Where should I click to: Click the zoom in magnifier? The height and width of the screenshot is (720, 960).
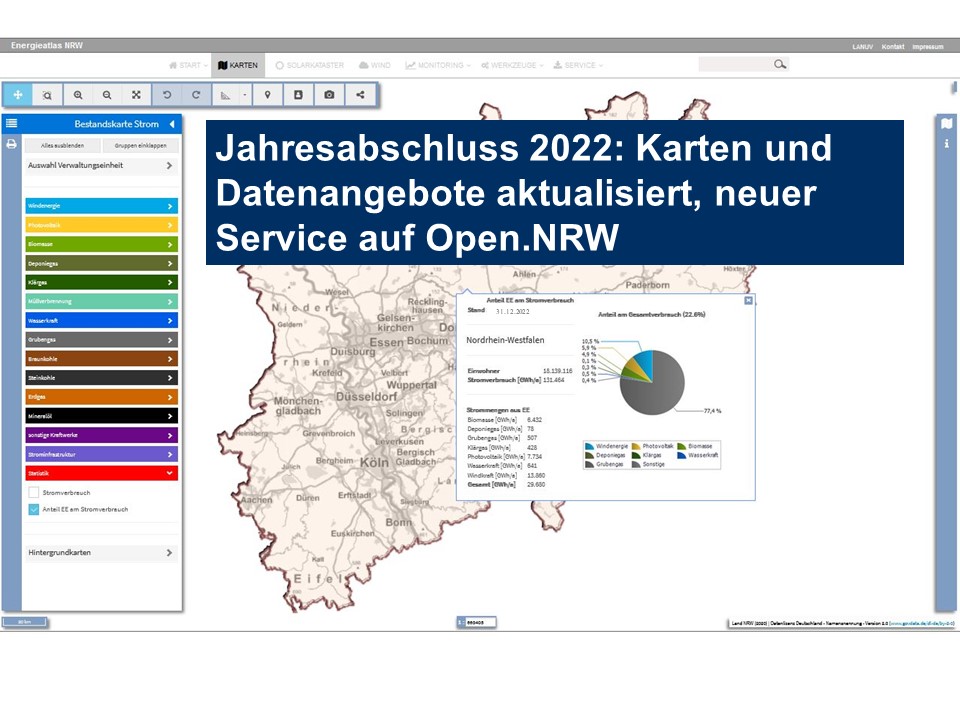78,95
